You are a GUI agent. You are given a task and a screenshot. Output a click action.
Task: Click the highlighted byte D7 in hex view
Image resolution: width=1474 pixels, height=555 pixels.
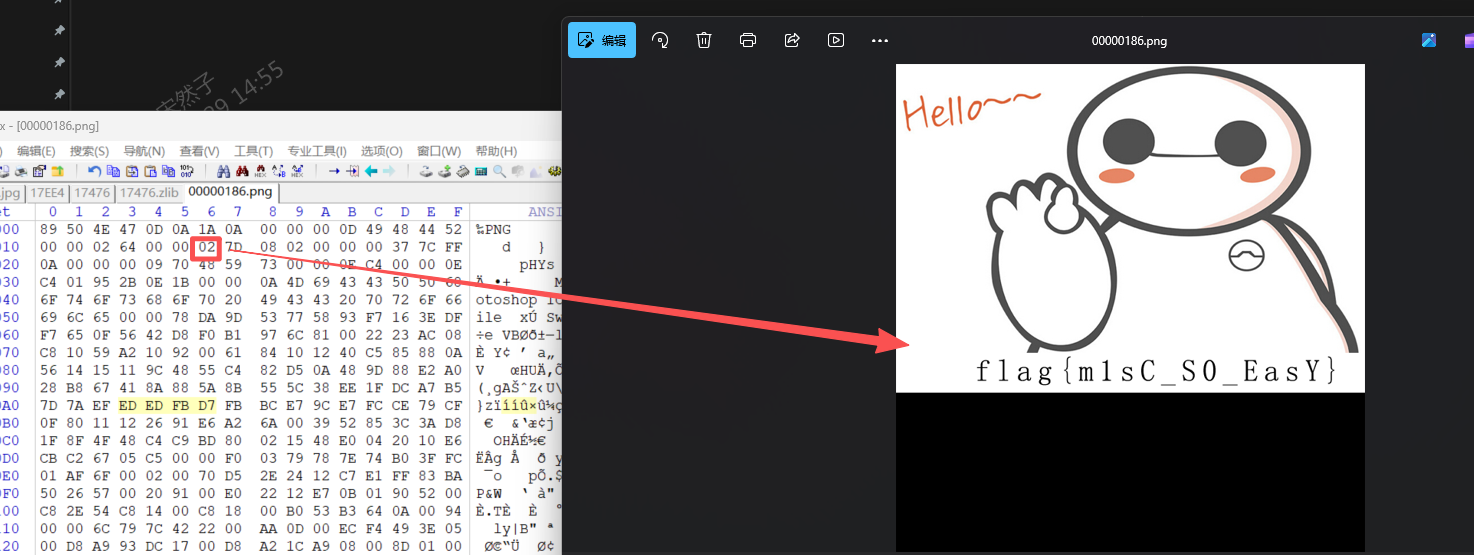pos(205,405)
